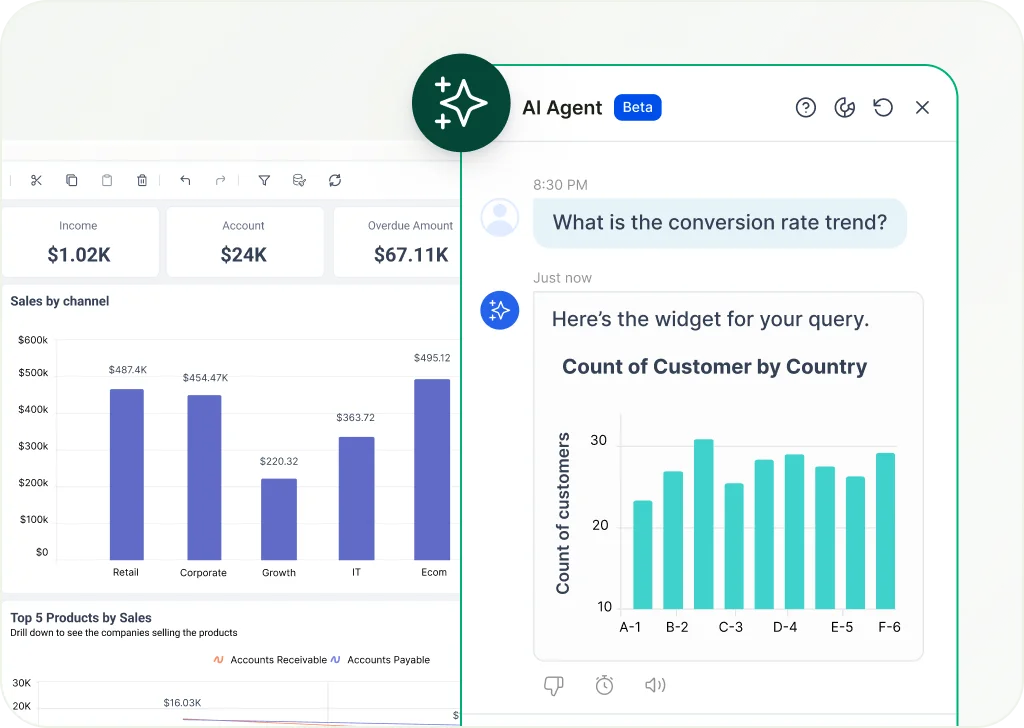Click the Cut scissors icon in toolbar

pyautogui.click(x=37, y=180)
